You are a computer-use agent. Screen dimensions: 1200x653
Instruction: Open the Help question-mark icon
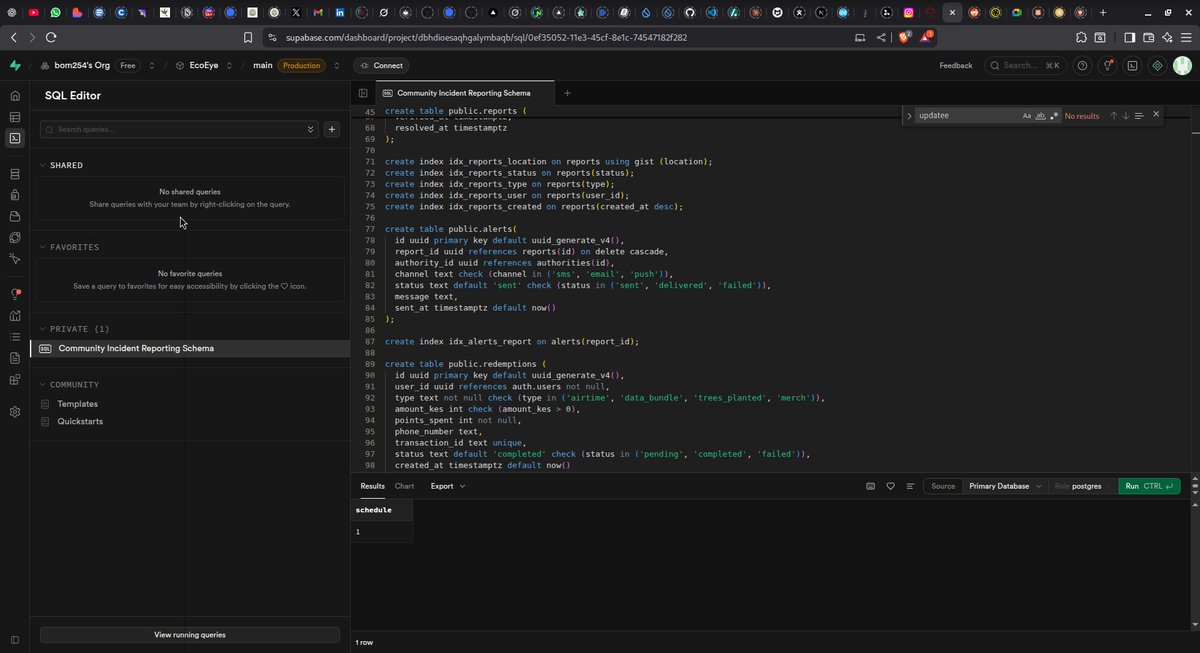[x=1082, y=65]
